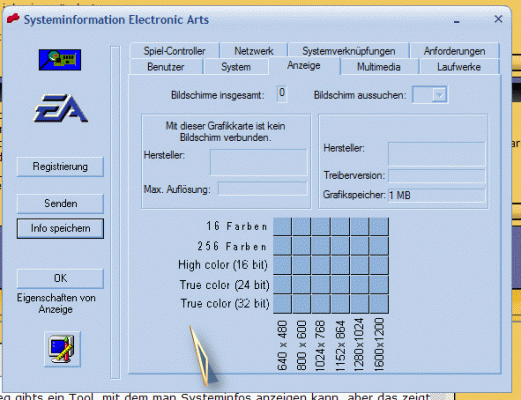Expand the Bildschirm aussuchen dropdown
Image resolution: width=521 pixels, height=400 pixels.
(x=439, y=95)
